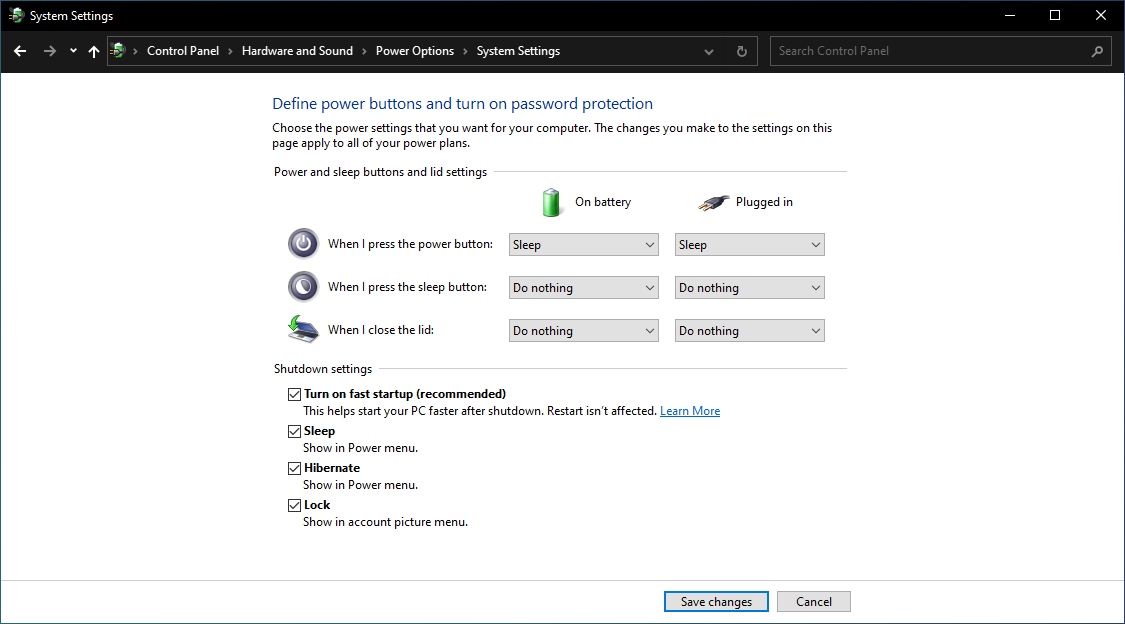Click the sleep button moon icon

[x=303, y=287]
